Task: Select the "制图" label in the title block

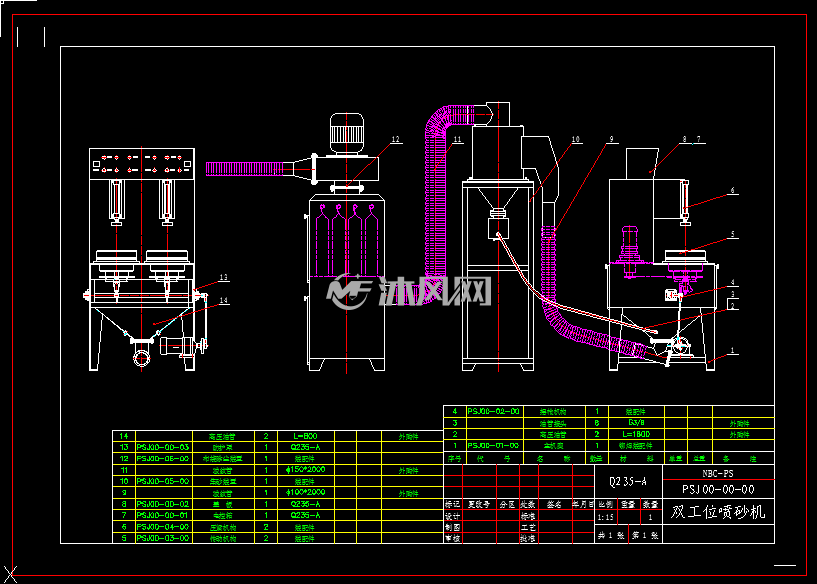Action: 452,527
